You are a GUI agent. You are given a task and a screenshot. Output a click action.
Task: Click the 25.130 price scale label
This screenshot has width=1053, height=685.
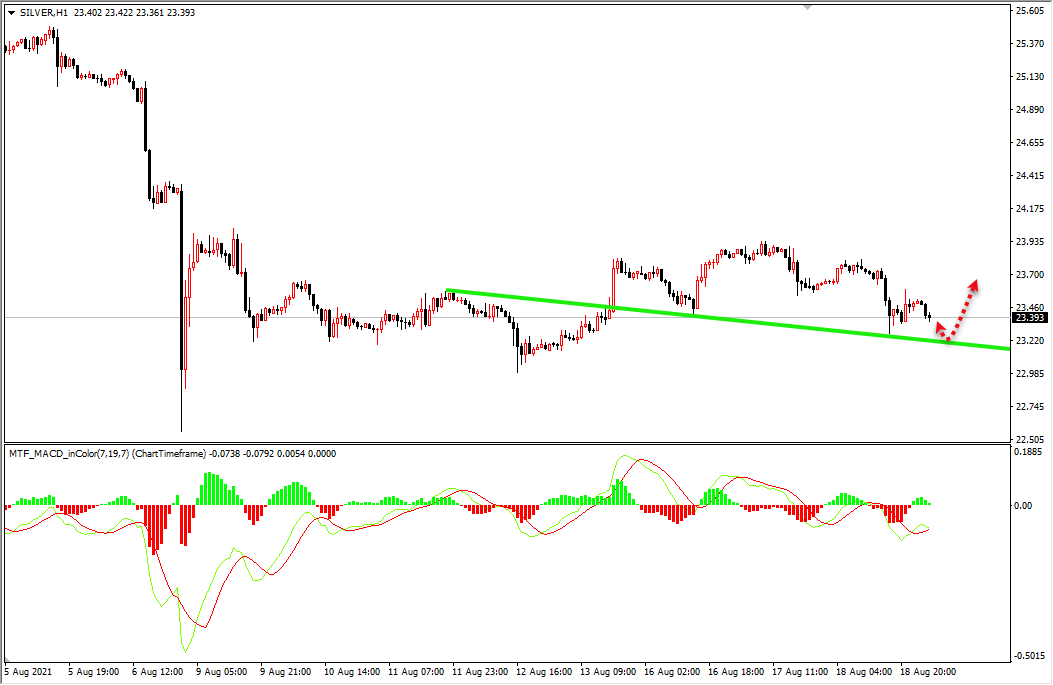pyautogui.click(x=1030, y=77)
